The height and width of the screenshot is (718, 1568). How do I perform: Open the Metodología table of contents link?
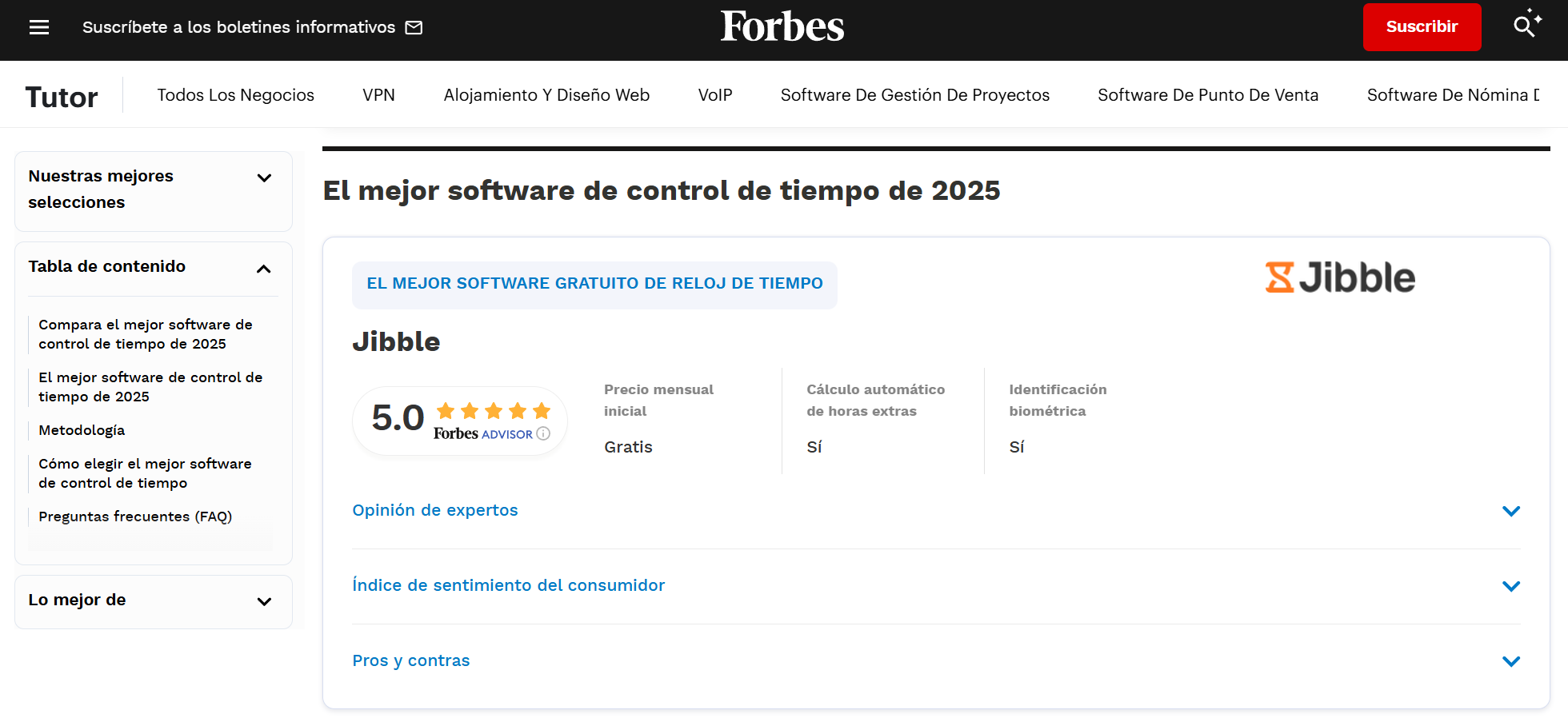pyautogui.click(x=81, y=430)
